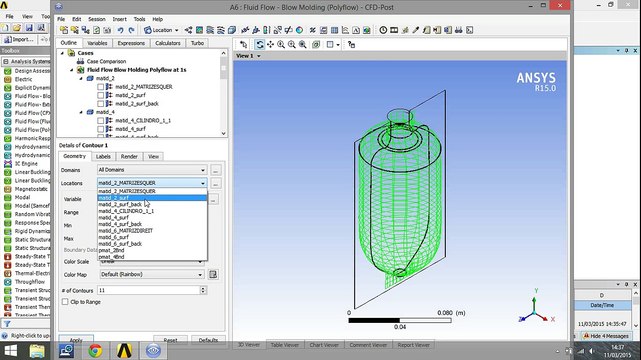The height and width of the screenshot is (360, 641).
Task: Select the Pan view tool
Action: coord(270,45)
